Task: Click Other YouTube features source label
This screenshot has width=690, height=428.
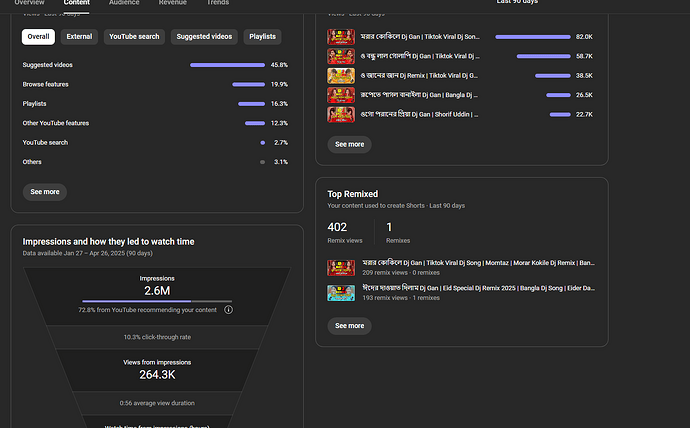Action: coord(55,123)
